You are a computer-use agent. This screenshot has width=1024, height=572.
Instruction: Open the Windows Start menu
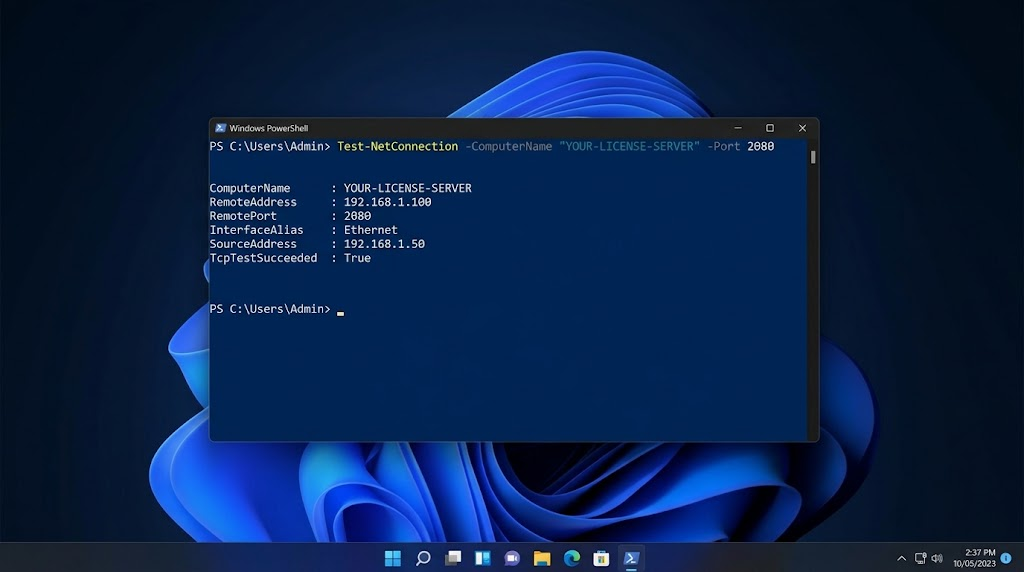(x=392, y=558)
